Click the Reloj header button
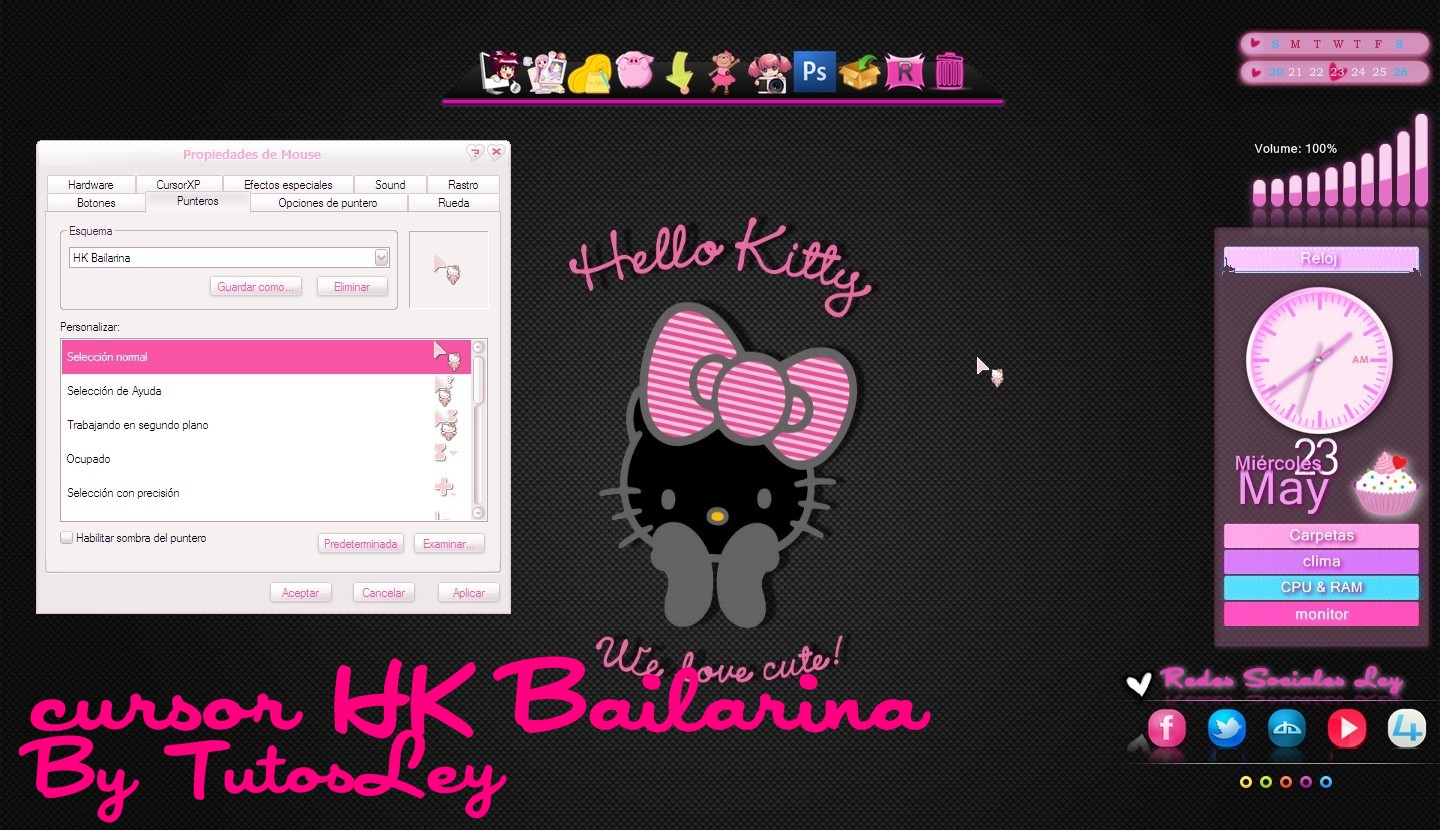The height and width of the screenshot is (830, 1440). [1321, 259]
